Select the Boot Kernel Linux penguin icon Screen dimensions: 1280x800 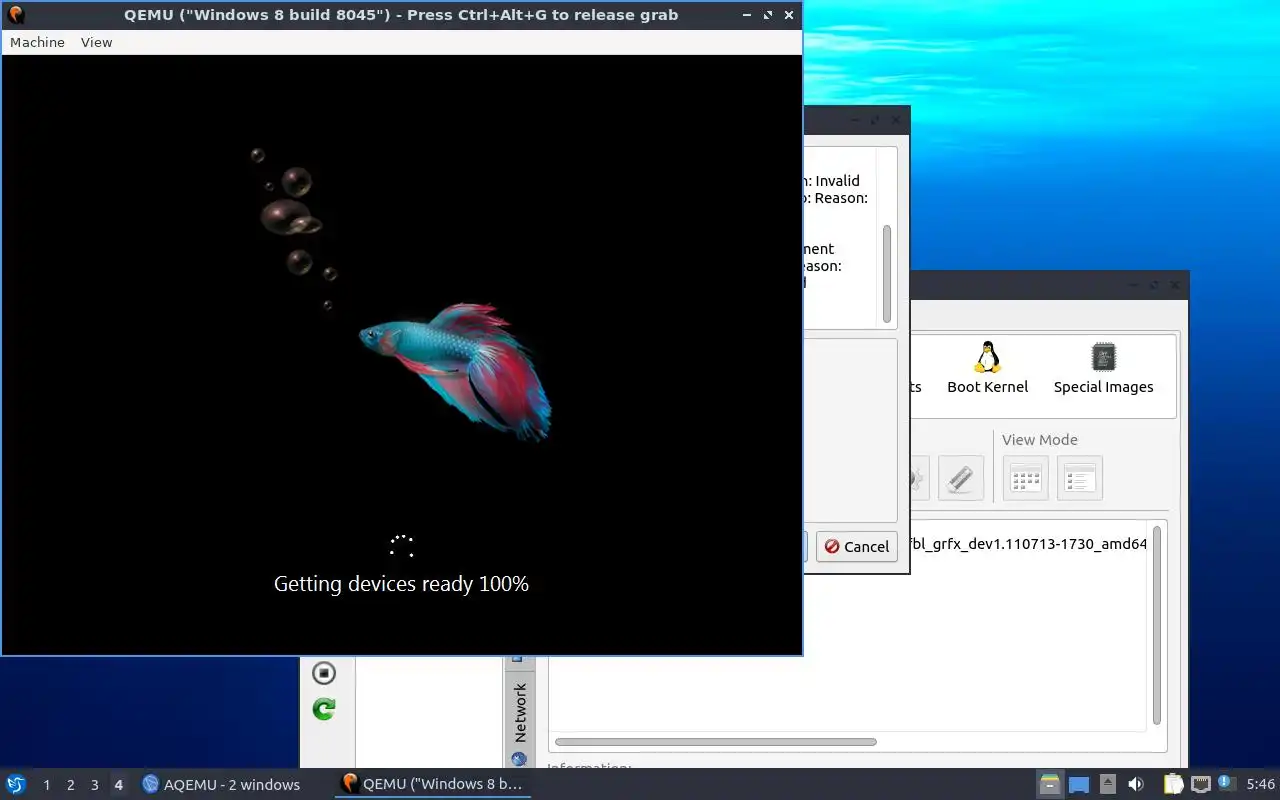[x=987, y=368]
